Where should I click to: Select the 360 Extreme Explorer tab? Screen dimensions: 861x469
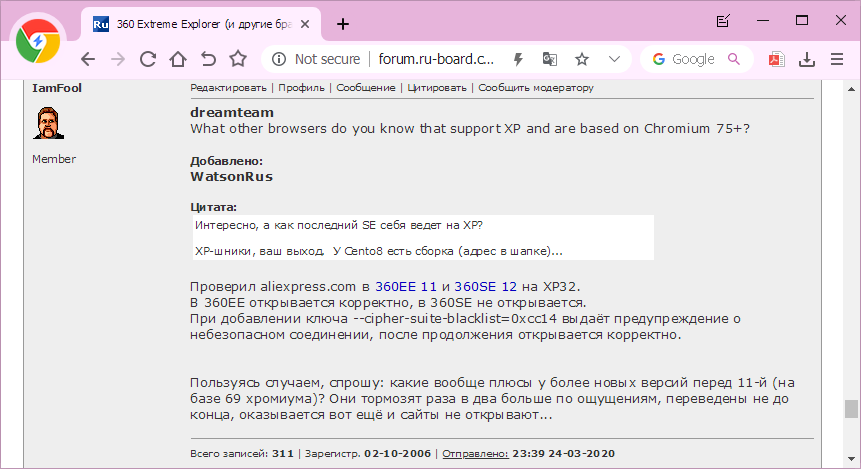(201, 24)
